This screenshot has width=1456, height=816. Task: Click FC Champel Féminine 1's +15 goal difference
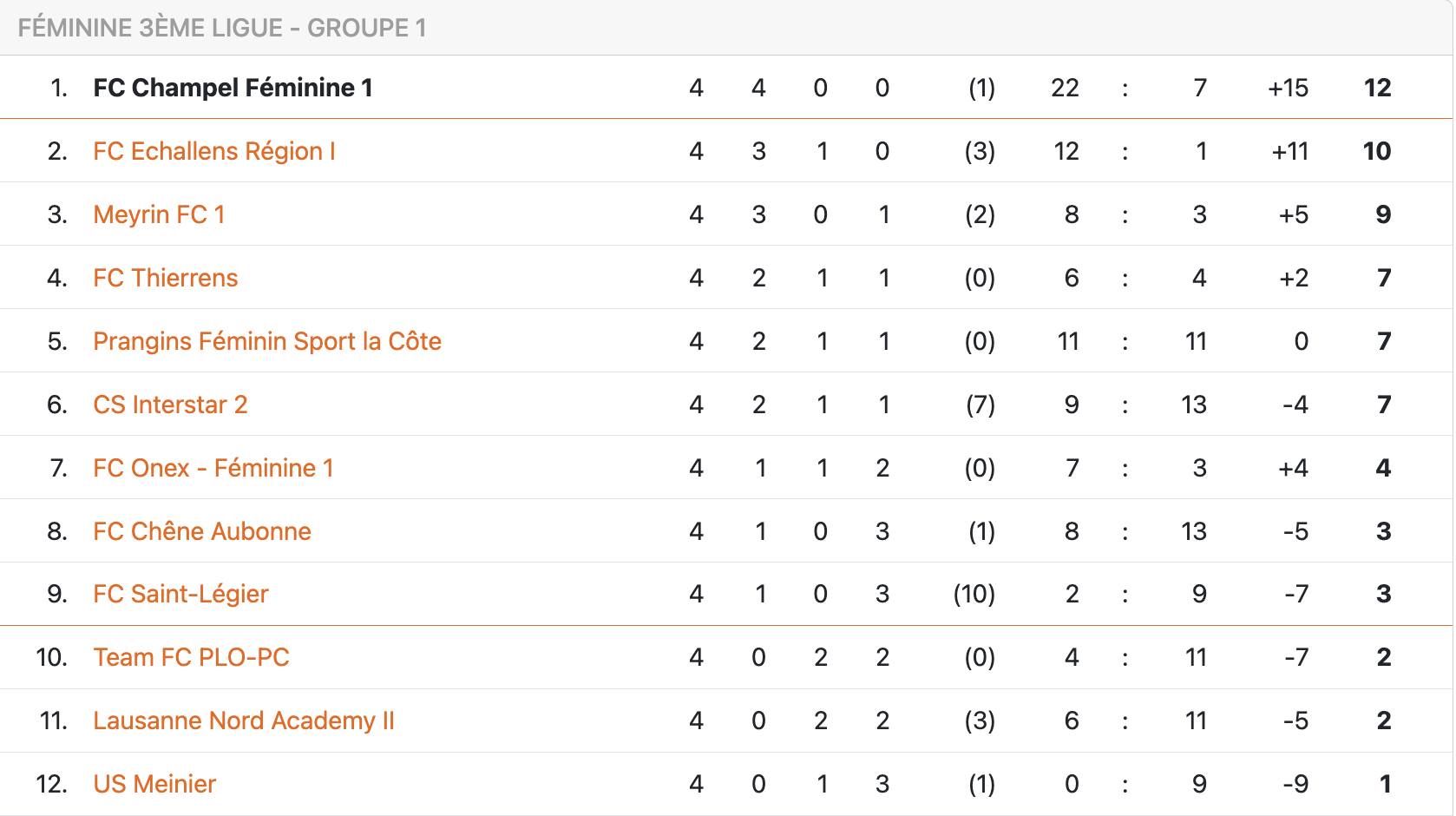(1288, 88)
